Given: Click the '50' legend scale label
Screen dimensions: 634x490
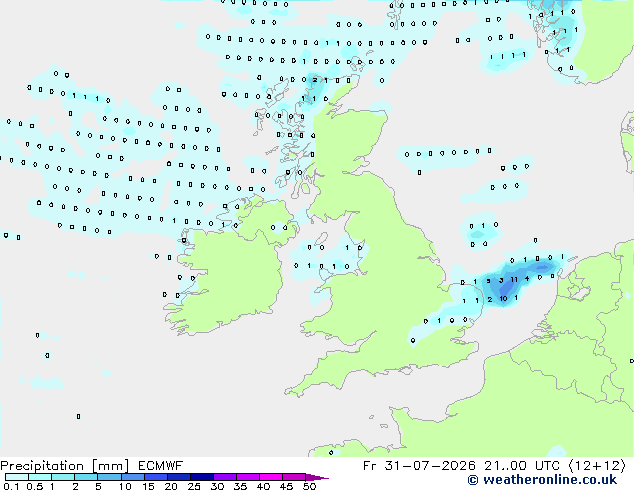Looking at the screenshot, I should 309,486.
